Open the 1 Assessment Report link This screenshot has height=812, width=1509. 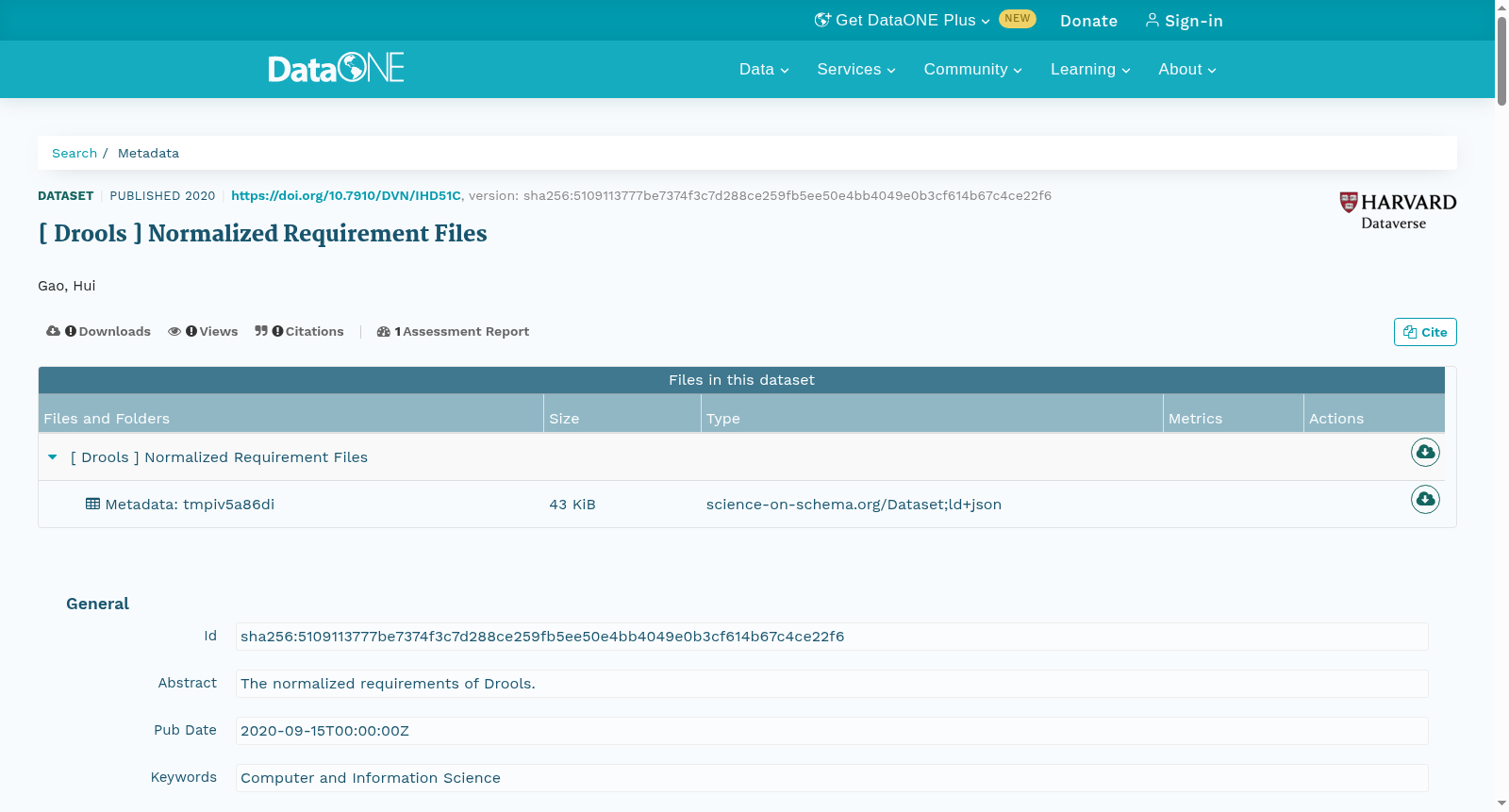pos(453,331)
